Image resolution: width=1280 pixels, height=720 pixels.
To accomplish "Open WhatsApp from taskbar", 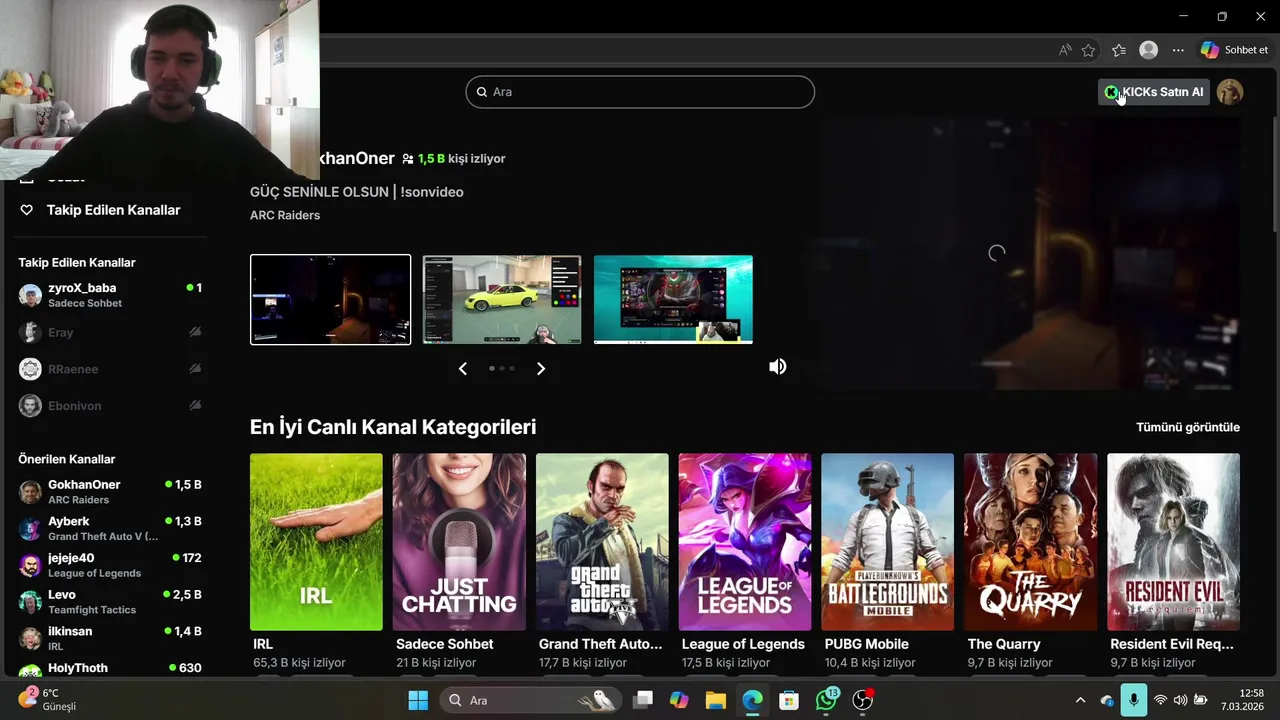I will (826, 700).
